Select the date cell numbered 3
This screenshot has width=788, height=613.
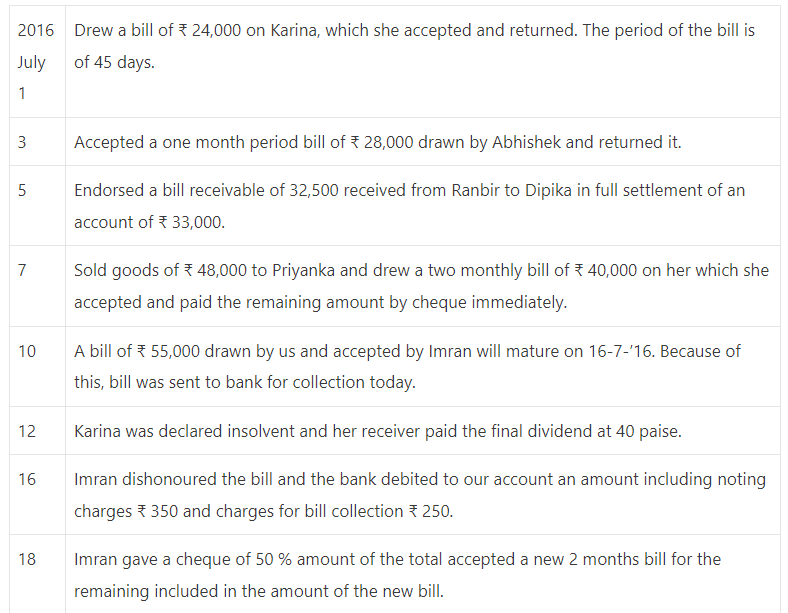(x=37, y=142)
